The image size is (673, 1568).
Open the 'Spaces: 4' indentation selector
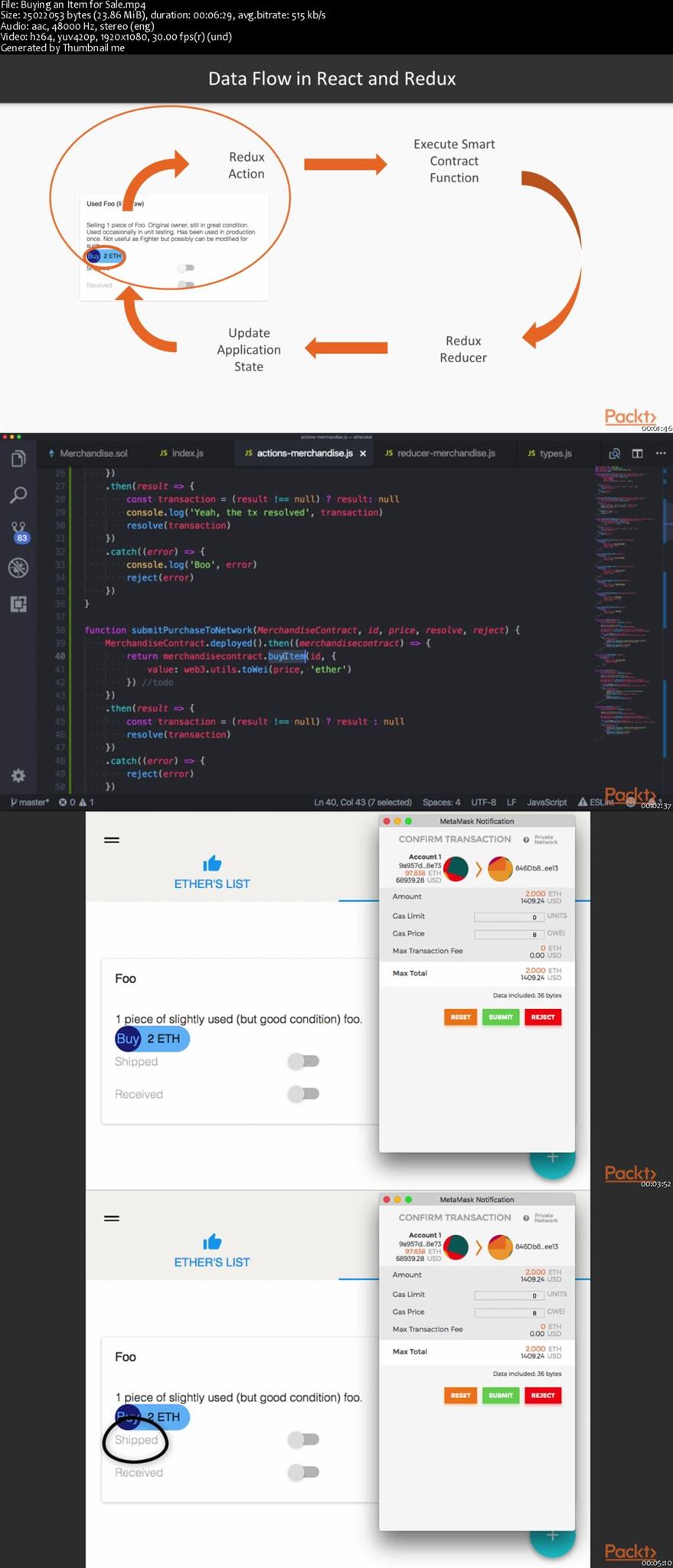coord(442,802)
